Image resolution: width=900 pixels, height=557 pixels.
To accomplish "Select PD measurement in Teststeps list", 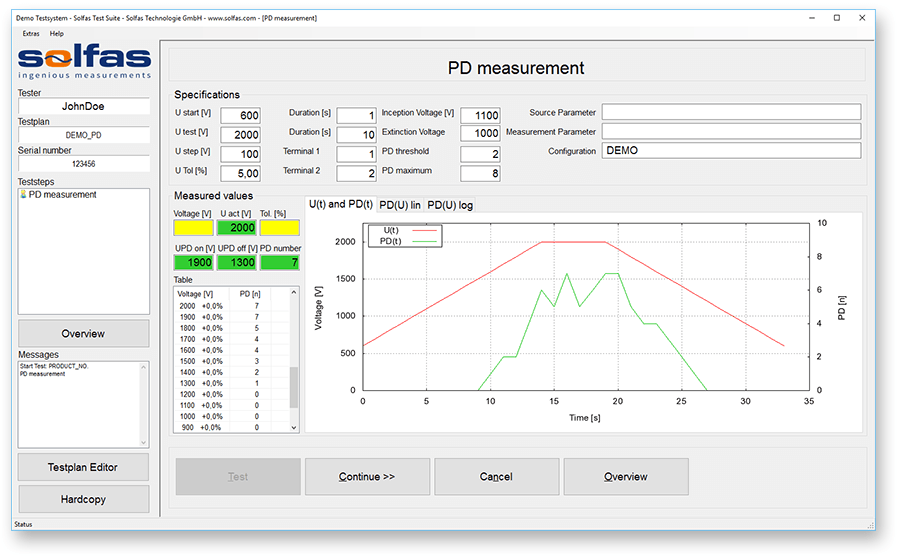I will click(x=63, y=195).
